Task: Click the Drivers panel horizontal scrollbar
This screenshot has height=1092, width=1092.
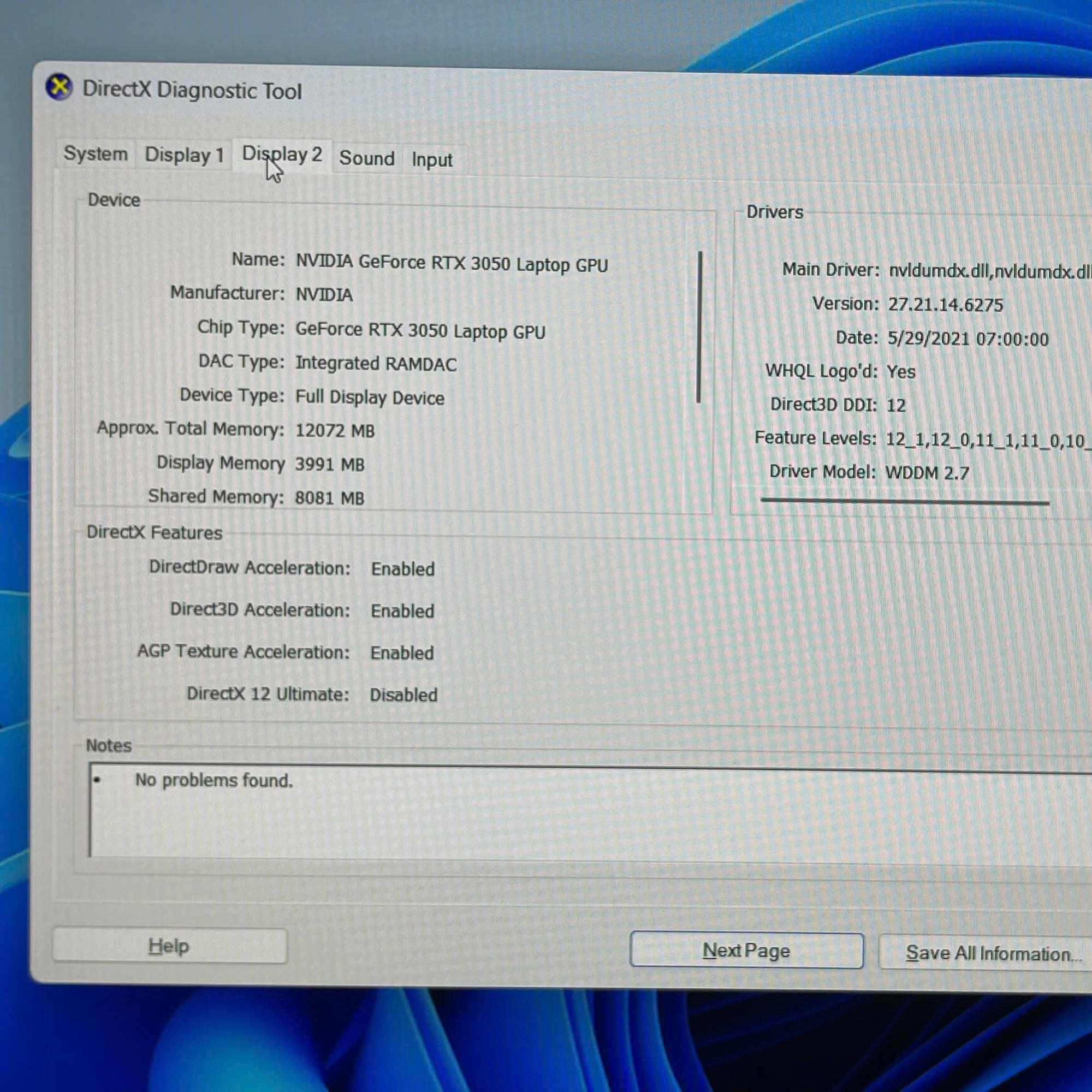Action: 905,501
